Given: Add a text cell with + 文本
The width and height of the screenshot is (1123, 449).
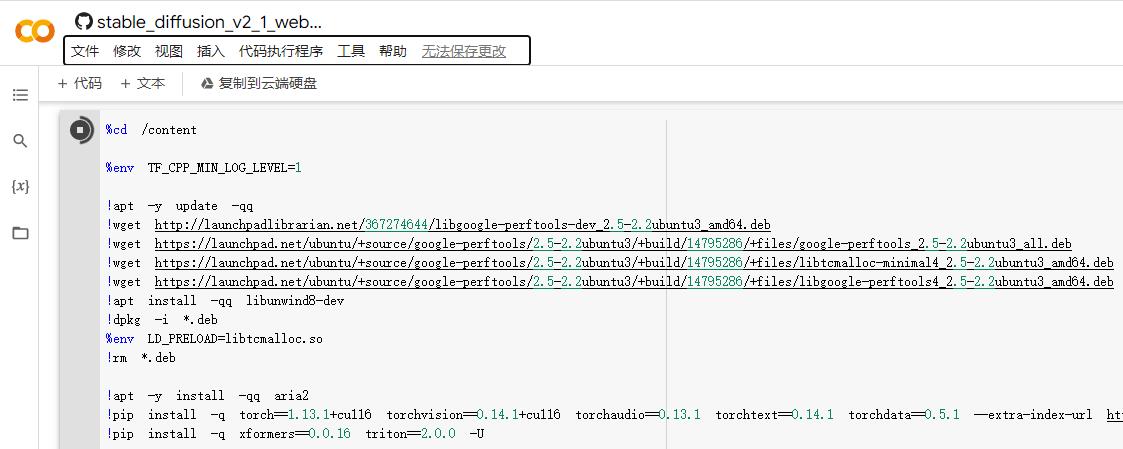Looking at the screenshot, I should tap(143, 84).
